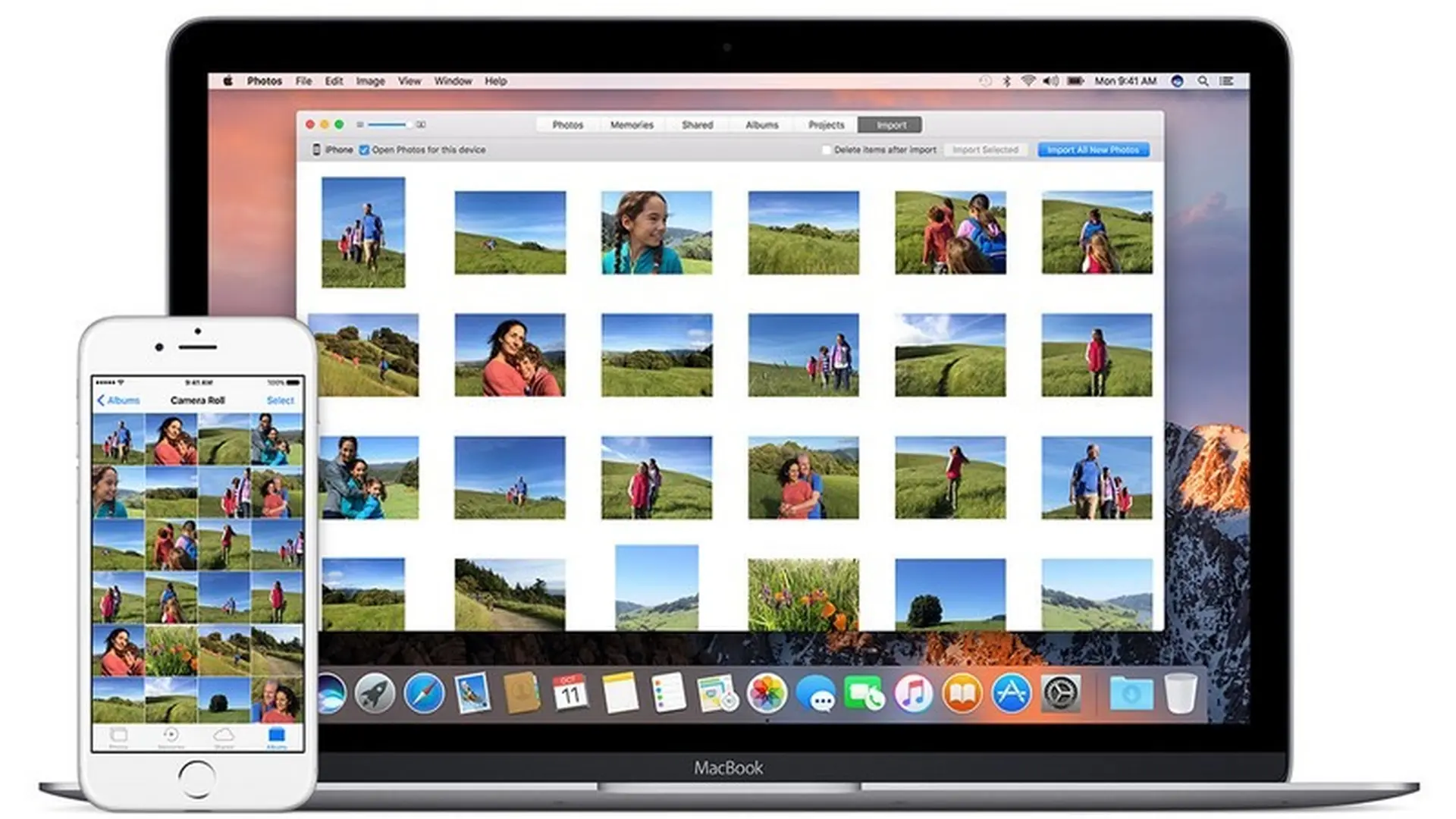Open Notification Center list icon
The height and width of the screenshot is (819, 1456).
point(1226,80)
